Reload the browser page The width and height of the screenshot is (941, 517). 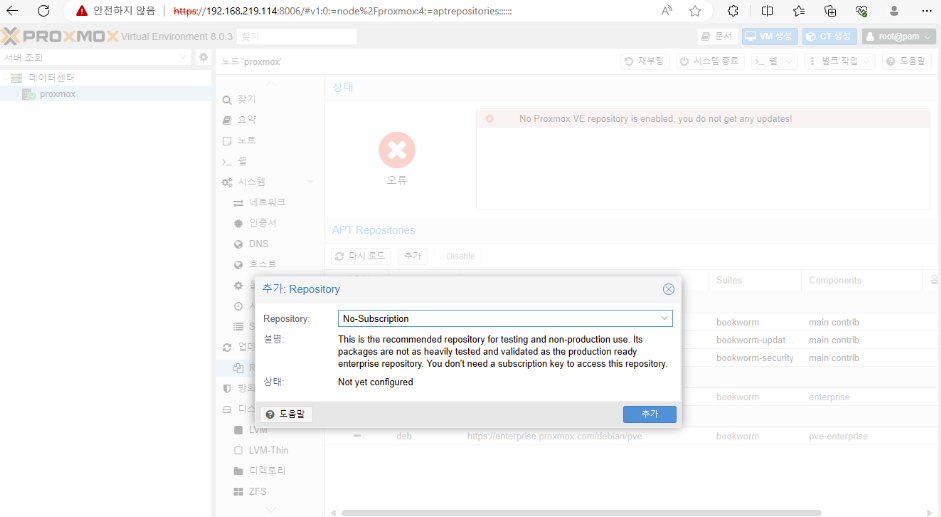43,11
